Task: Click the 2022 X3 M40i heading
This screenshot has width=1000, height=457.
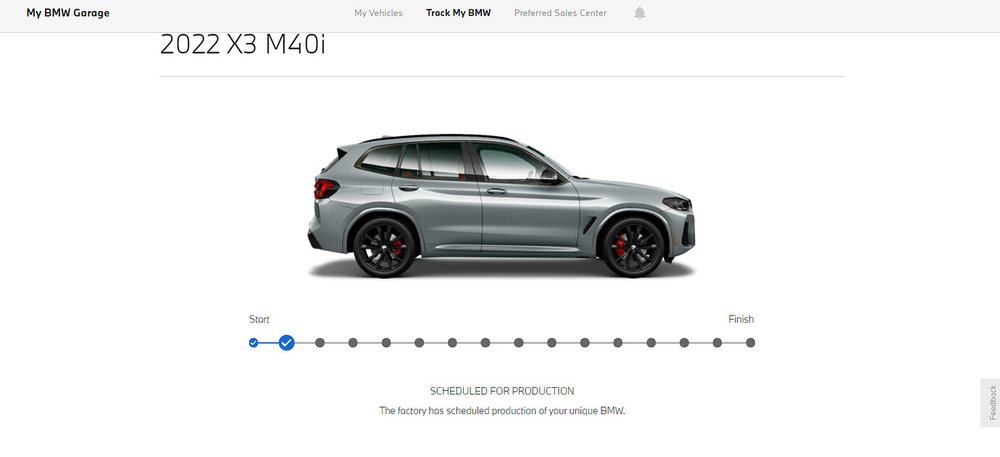Action: pos(242,45)
